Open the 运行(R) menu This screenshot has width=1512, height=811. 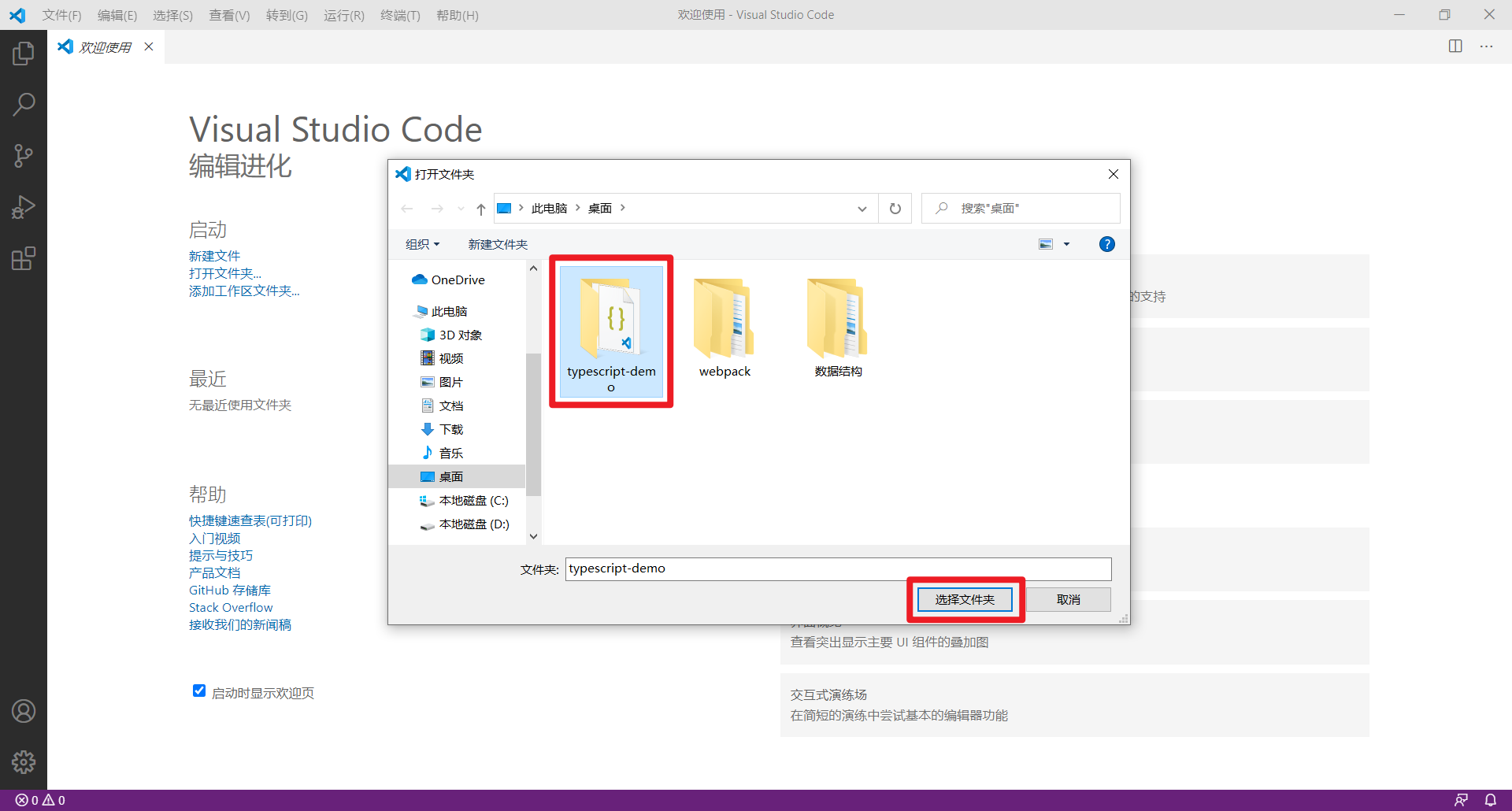[344, 15]
